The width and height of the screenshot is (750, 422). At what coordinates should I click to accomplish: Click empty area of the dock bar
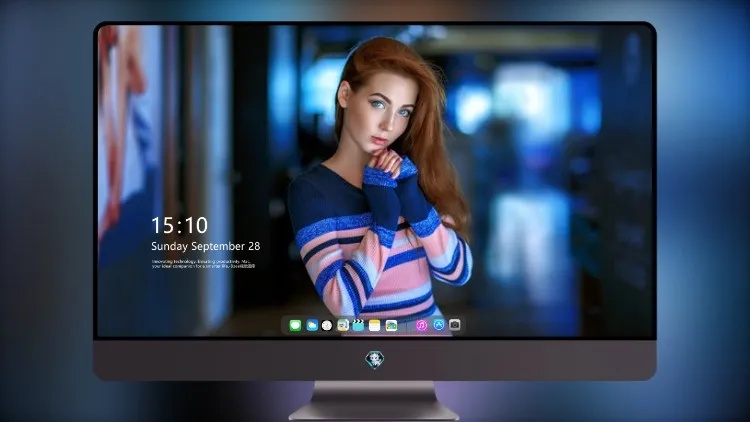click(406, 325)
